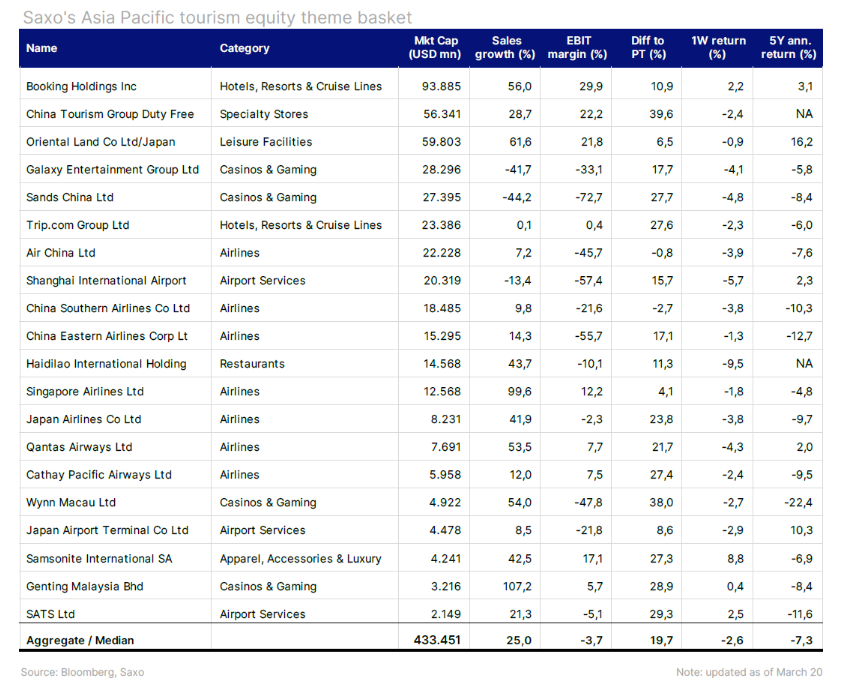Viewport: 844px width, 695px height.
Task: Select China Tourism Group Duty Free
Action: pyautogui.click(x=110, y=114)
